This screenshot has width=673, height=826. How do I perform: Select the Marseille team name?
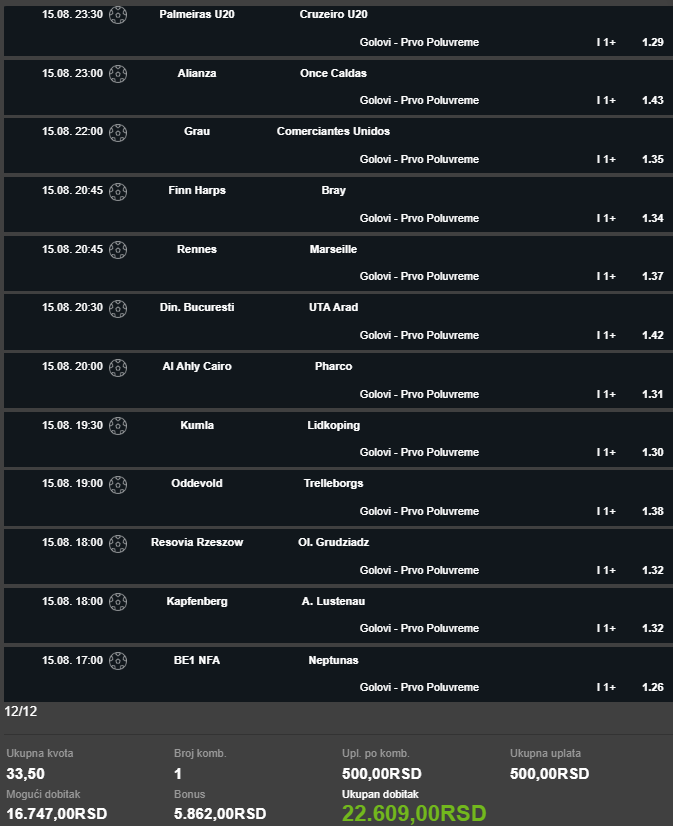333,249
